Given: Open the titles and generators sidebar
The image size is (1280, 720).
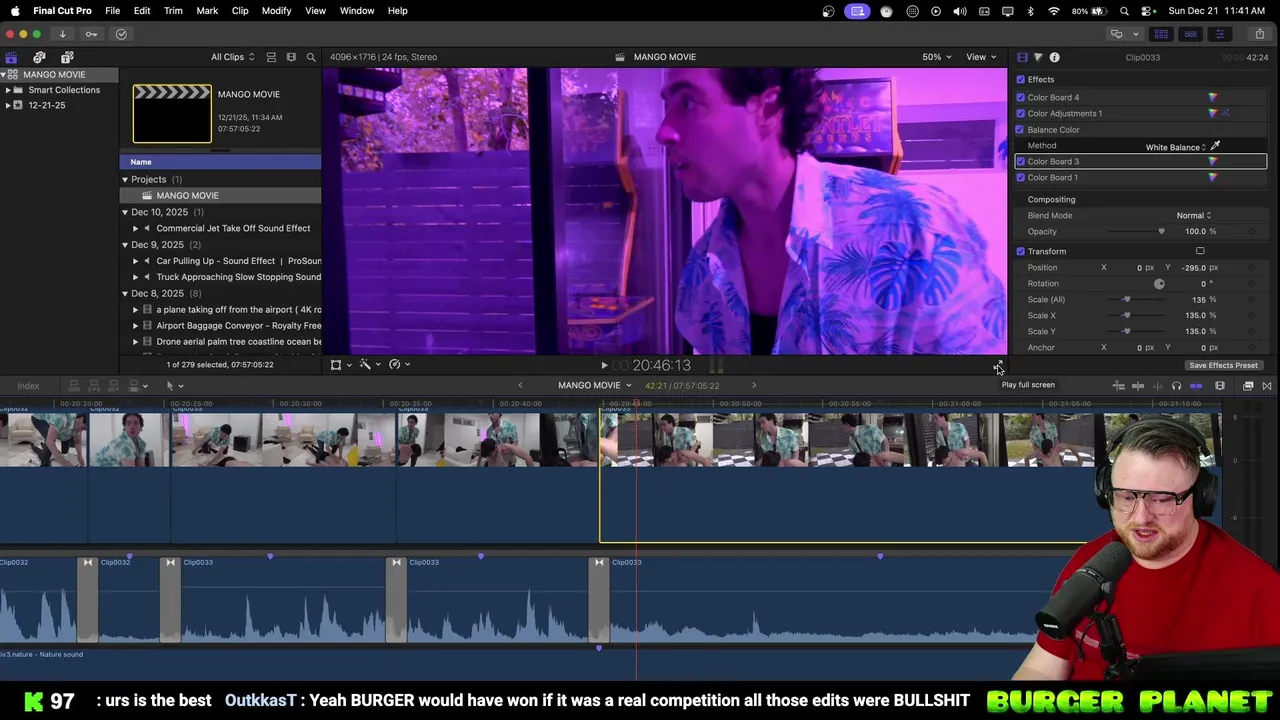Looking at the screenshot, I should 67,57.
